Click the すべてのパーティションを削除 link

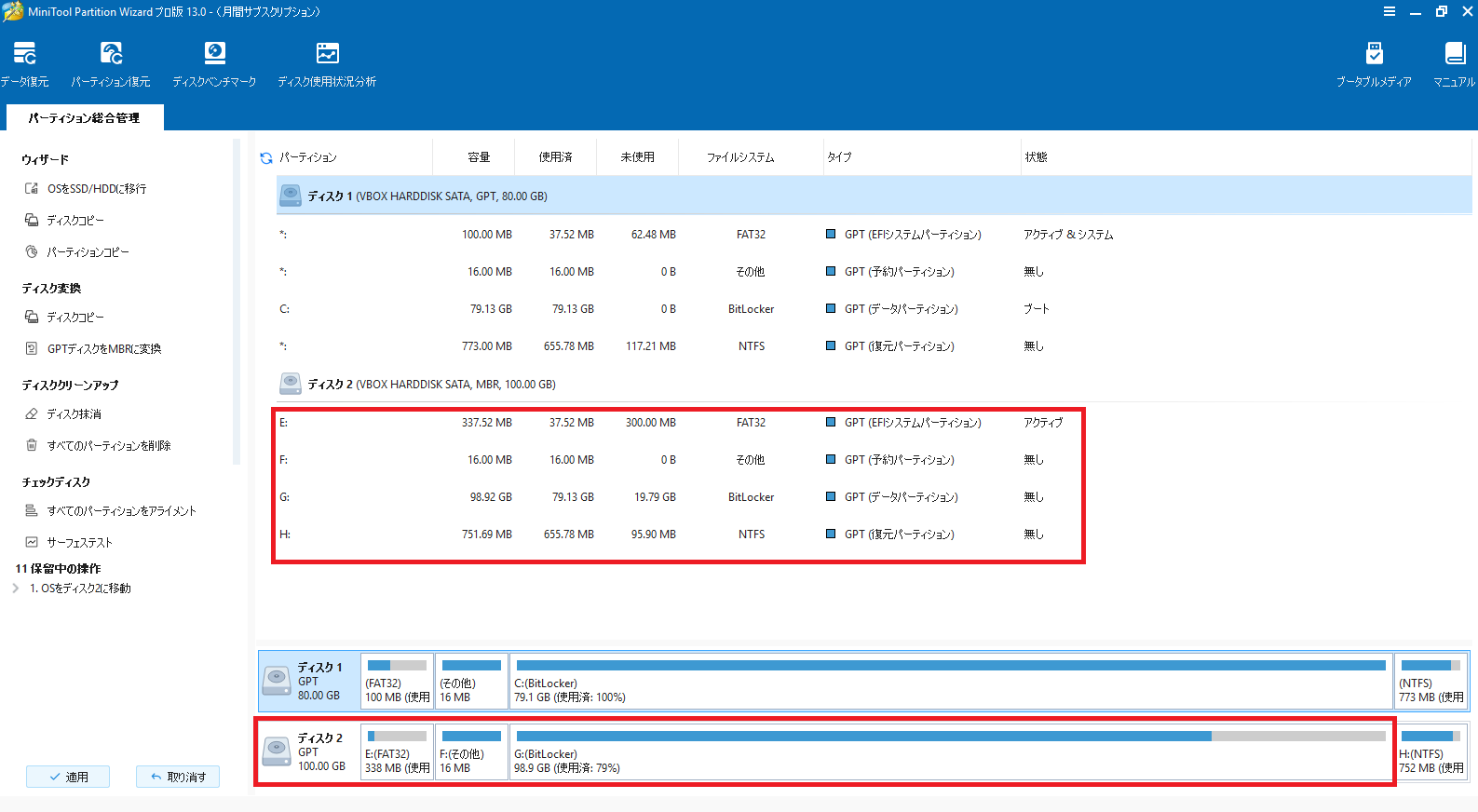(109, 445)
